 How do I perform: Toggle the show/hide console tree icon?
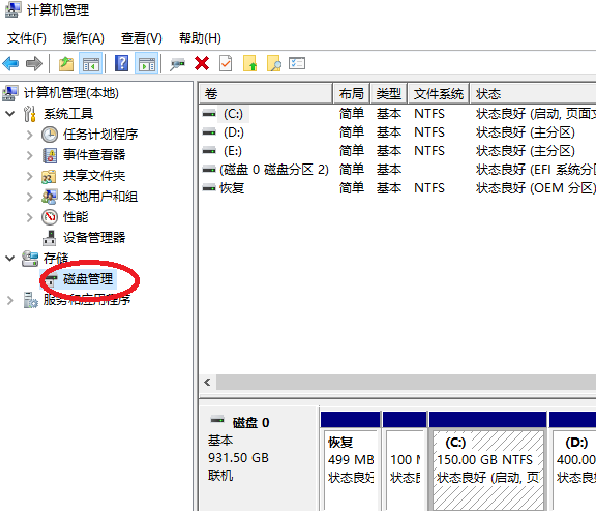(x=91, y=63)
